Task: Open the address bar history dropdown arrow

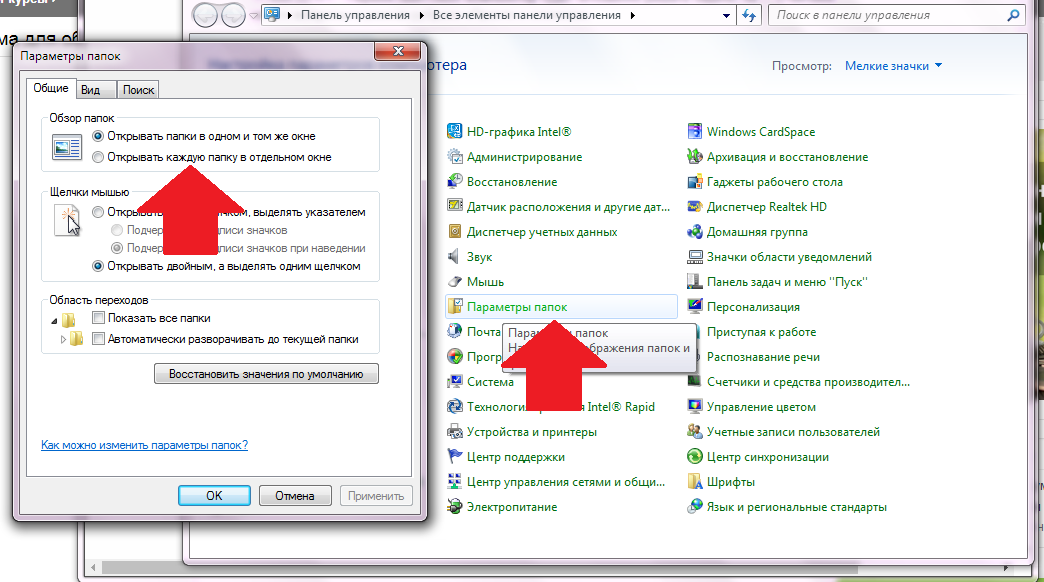Action: pyautogui.click(x=726, y=15)
